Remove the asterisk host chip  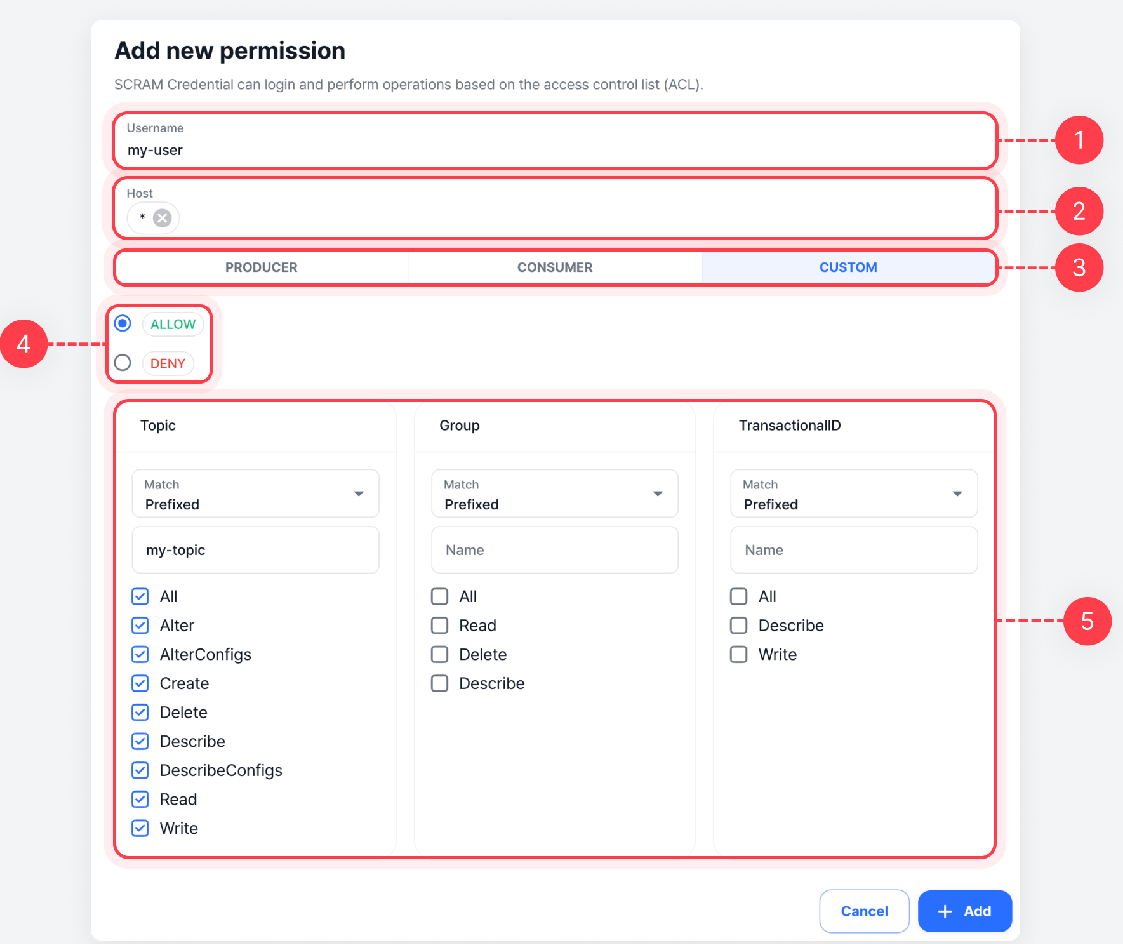pos(162,218)
